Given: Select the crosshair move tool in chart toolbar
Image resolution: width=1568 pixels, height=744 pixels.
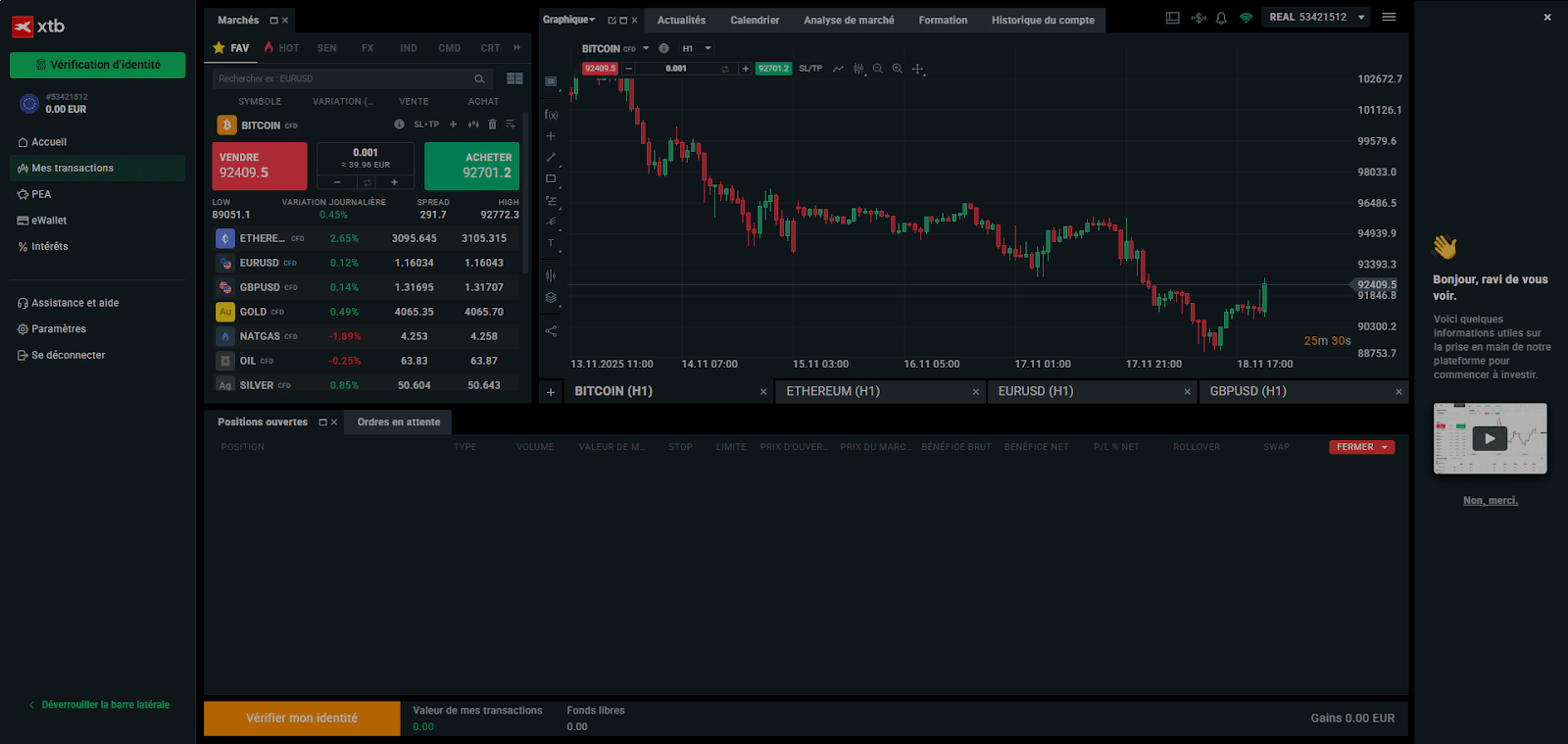Looking at the screenshot, I should (x=917, y=69).
